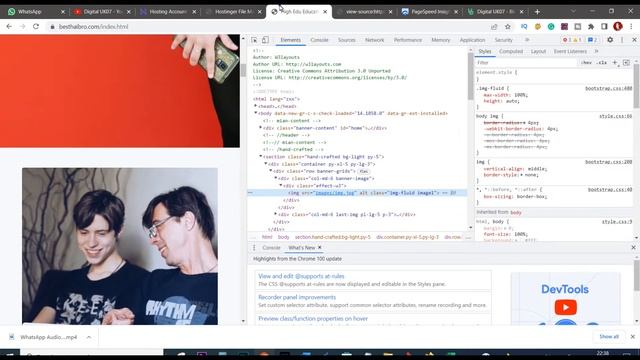Collapse the body element node

[256, 113]
